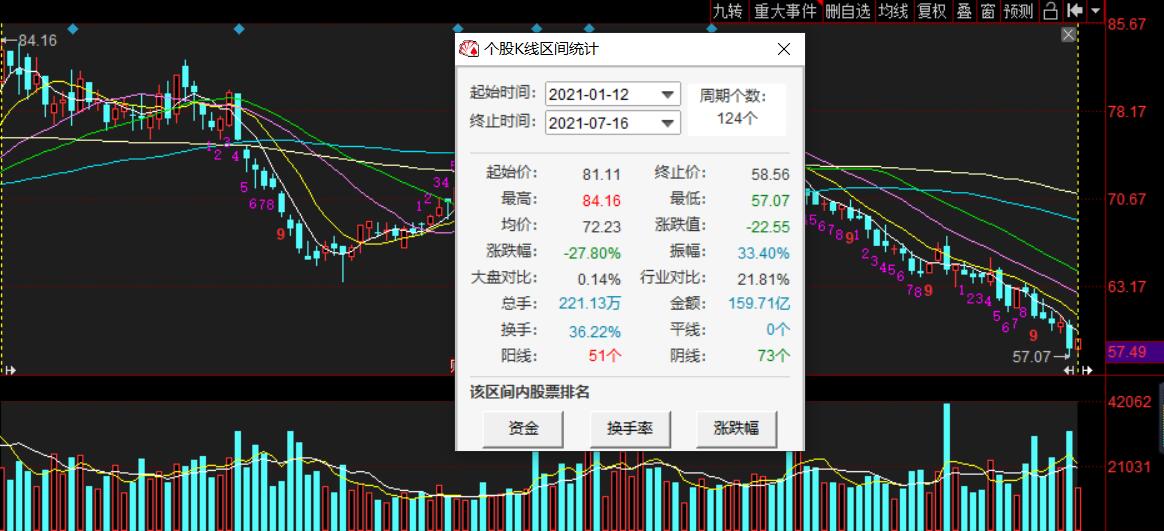The image size is (1164, 531).
Task: Click the 复权 price adjustment button
Action: (932, 10)
